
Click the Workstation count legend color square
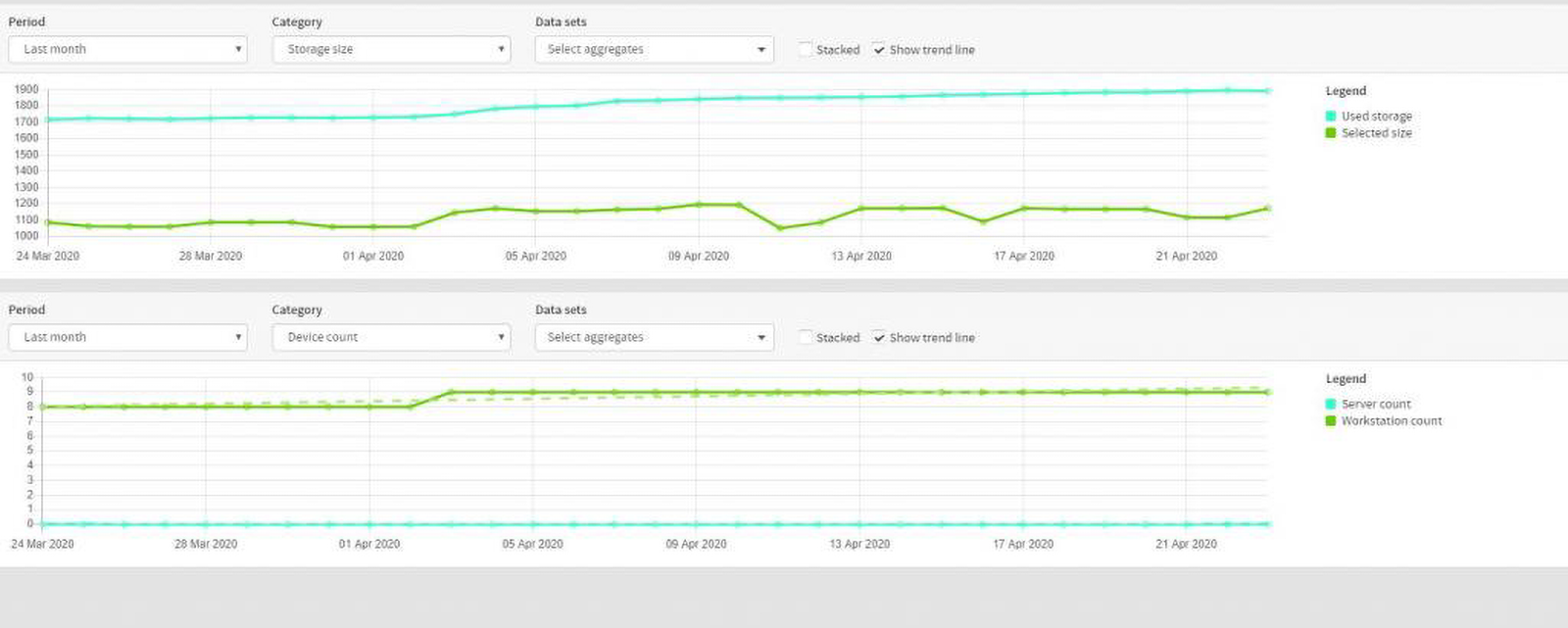[x=1331, y=420]
